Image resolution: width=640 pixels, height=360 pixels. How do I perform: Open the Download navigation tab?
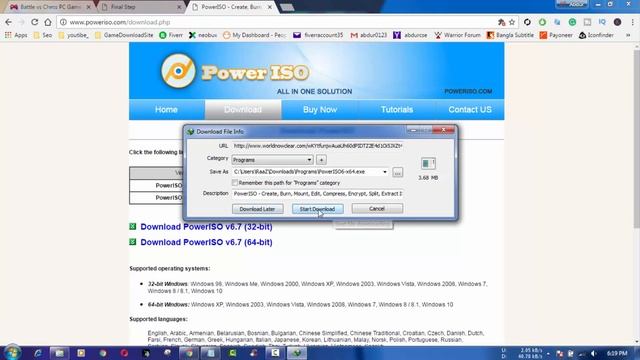click(243, 109)
